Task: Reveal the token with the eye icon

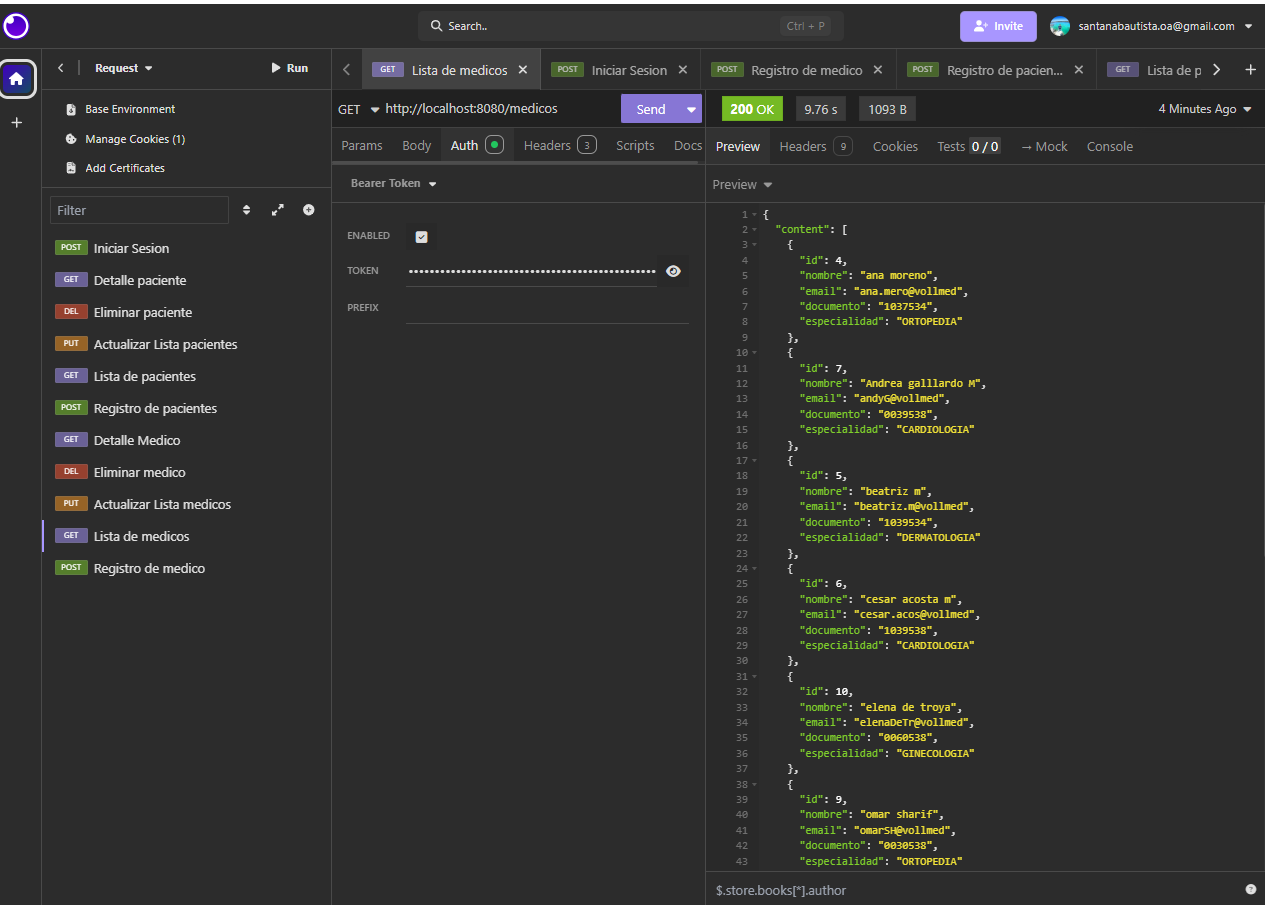Action: [673, 271]
